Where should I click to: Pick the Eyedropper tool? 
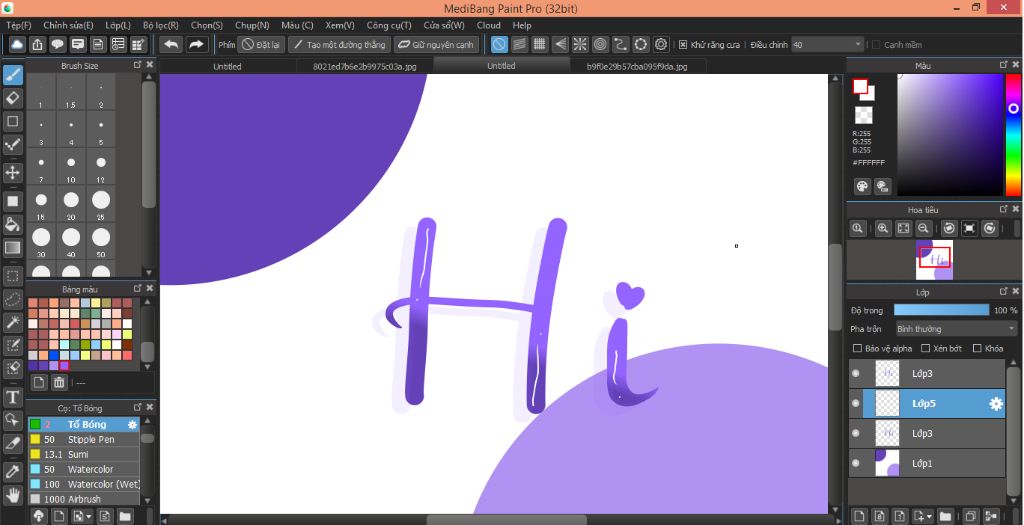12,471
